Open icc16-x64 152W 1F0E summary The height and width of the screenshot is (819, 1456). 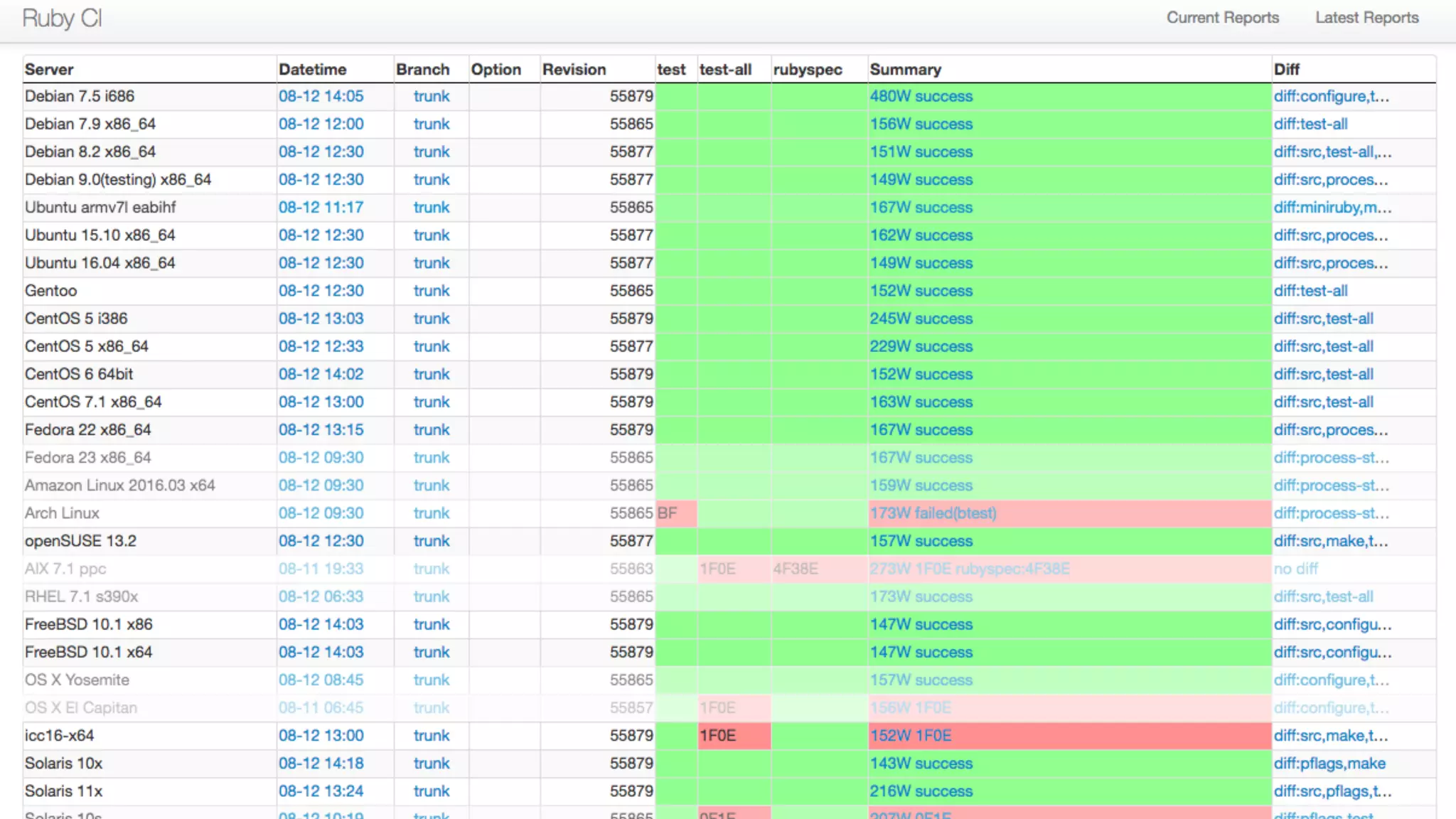(910, 736)
